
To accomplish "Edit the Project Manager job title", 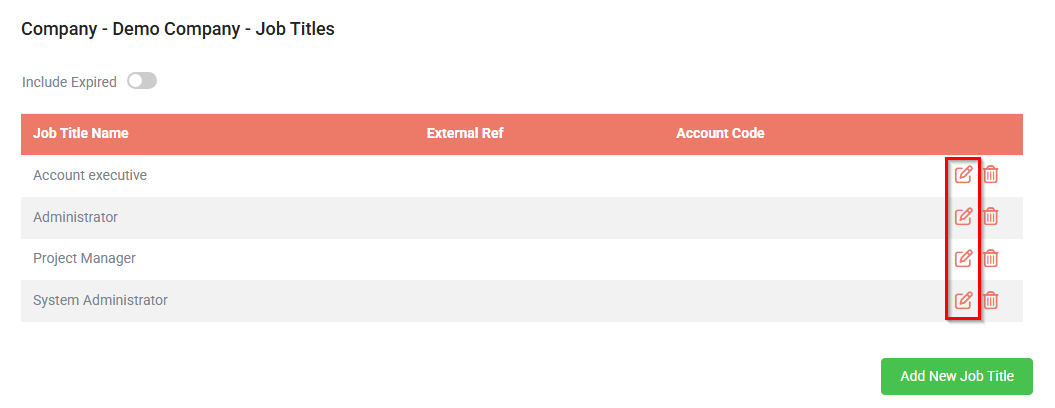I will [x=963, y=258].
